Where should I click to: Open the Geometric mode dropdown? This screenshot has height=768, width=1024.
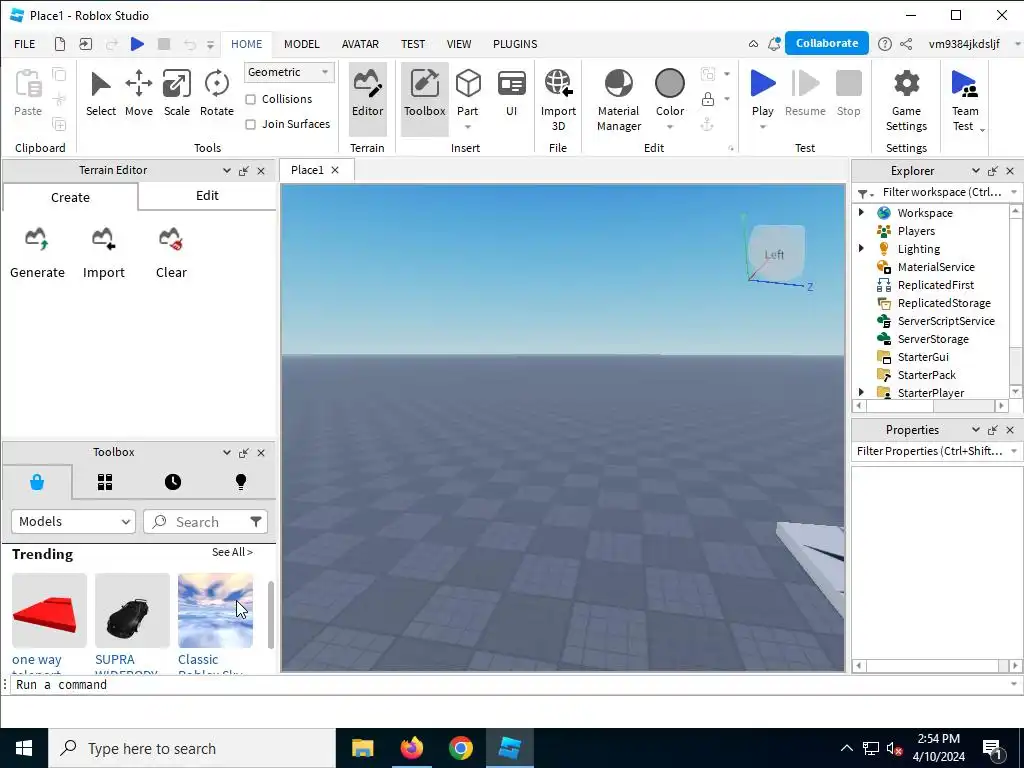click(x=289, y=72)
